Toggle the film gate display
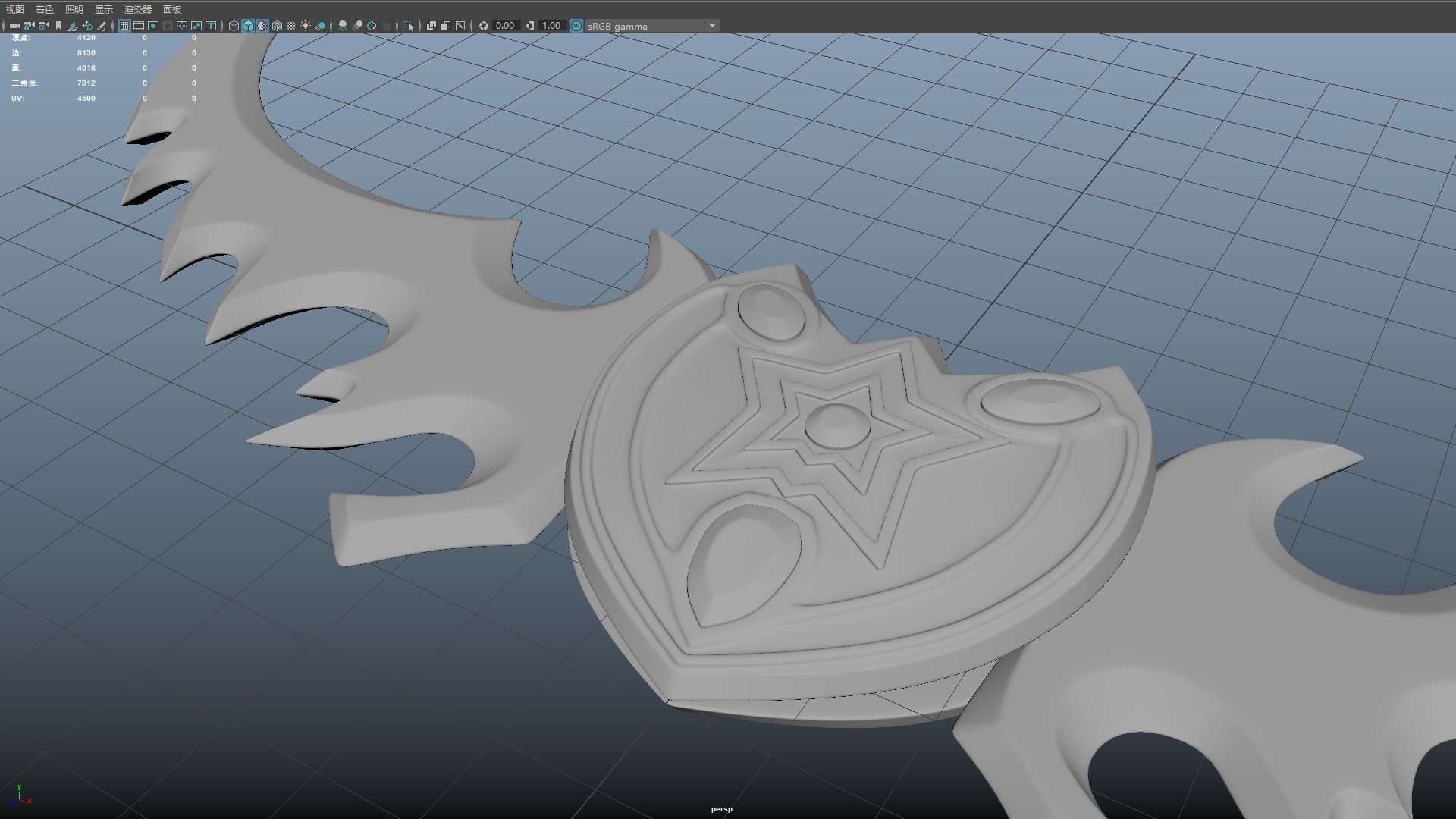The width and height of the screenshot is (1456, 819). [x=139, y=26]
